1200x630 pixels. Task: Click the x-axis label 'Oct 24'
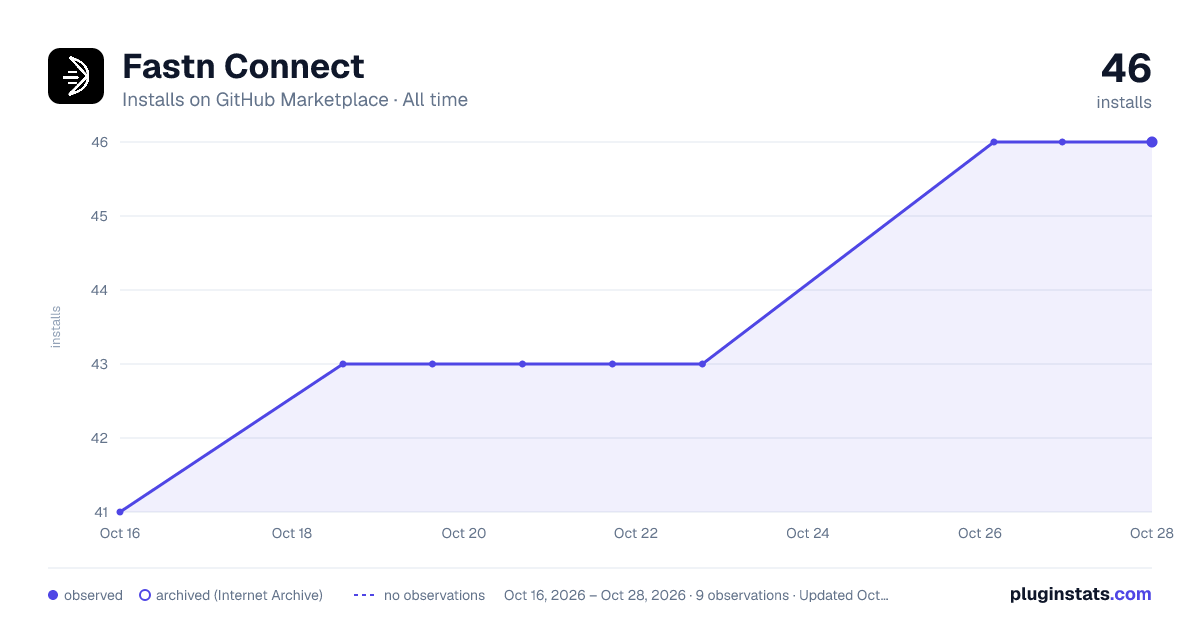pos(808,533)
